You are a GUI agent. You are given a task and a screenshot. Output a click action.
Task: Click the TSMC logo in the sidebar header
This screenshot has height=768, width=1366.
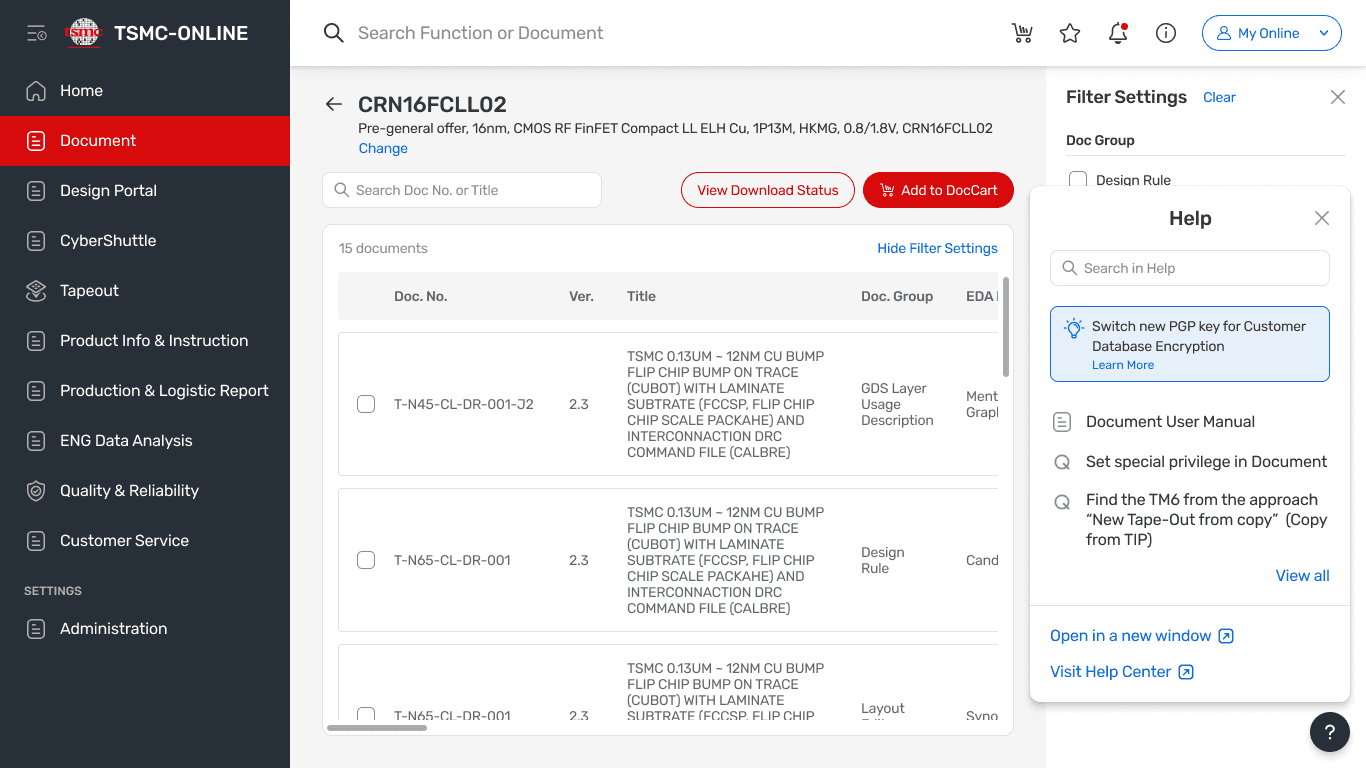pos(84,33)
